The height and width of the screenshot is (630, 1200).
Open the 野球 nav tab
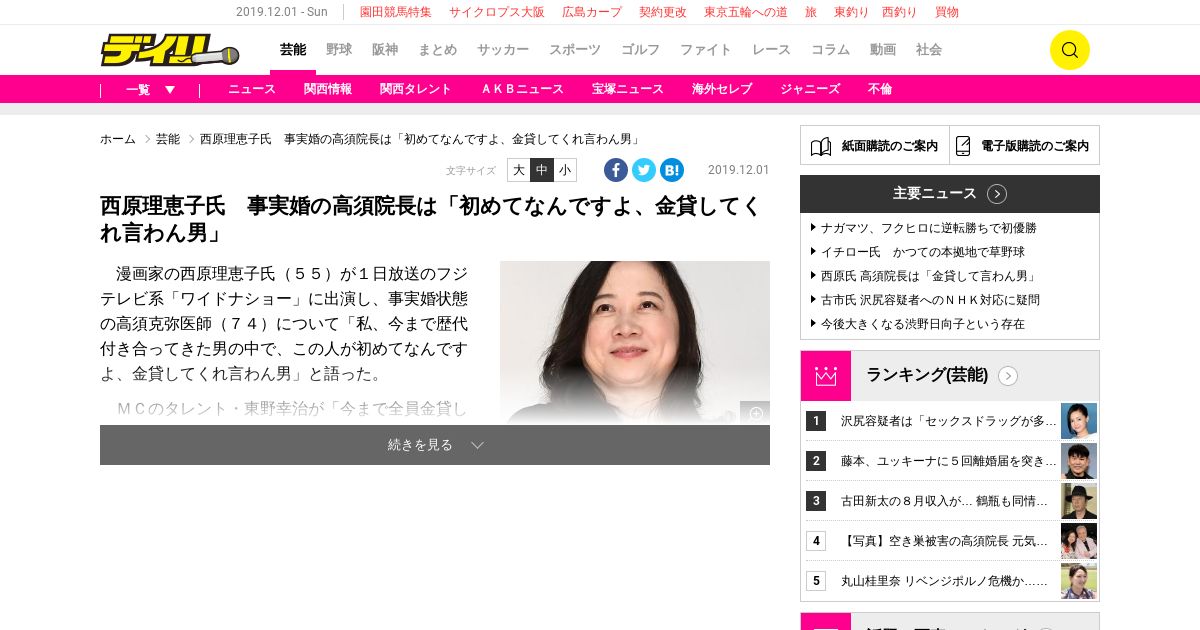pos(339,50)
